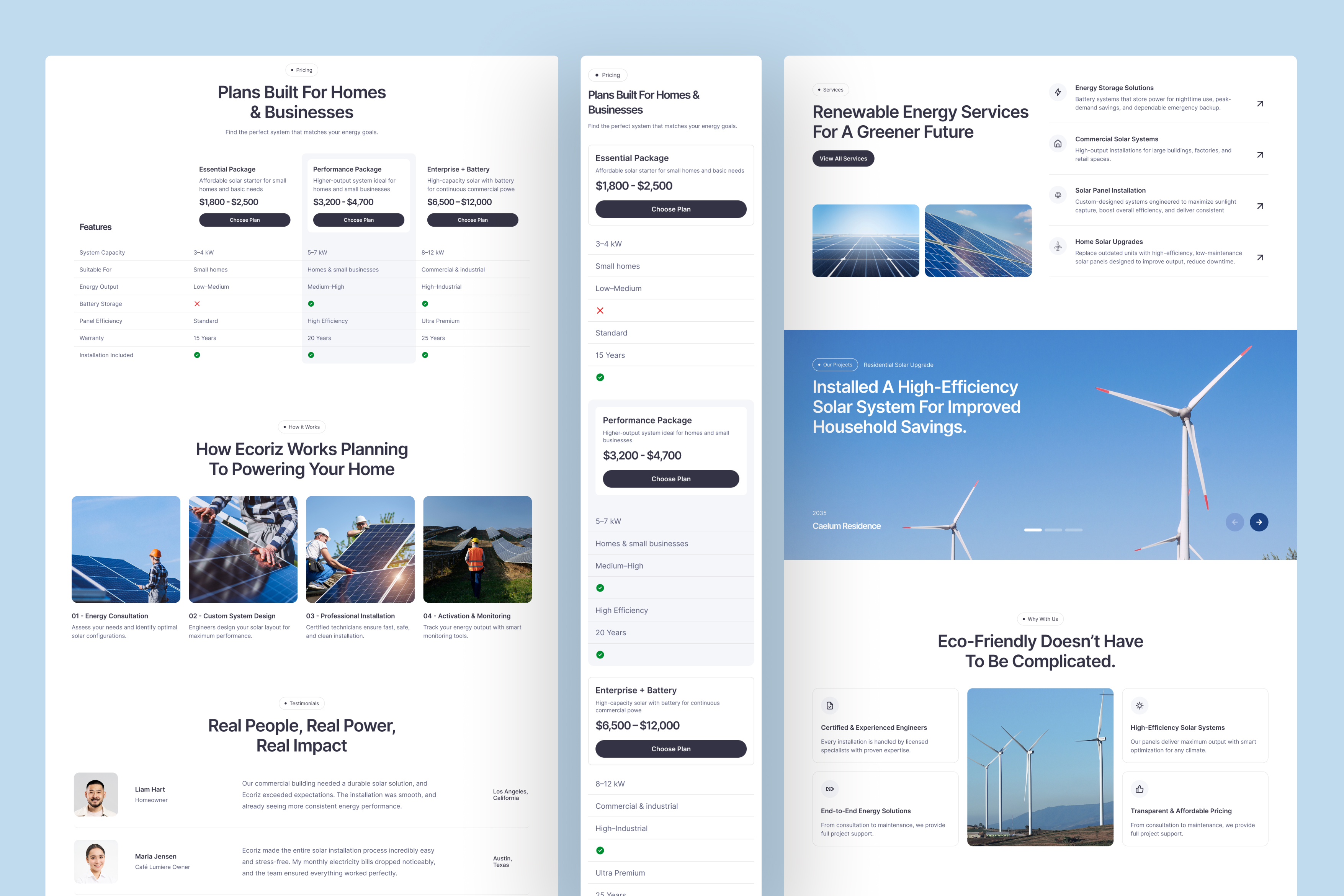
Task: Open the Energy Consultation step image
Action: (x=126, y=549)
